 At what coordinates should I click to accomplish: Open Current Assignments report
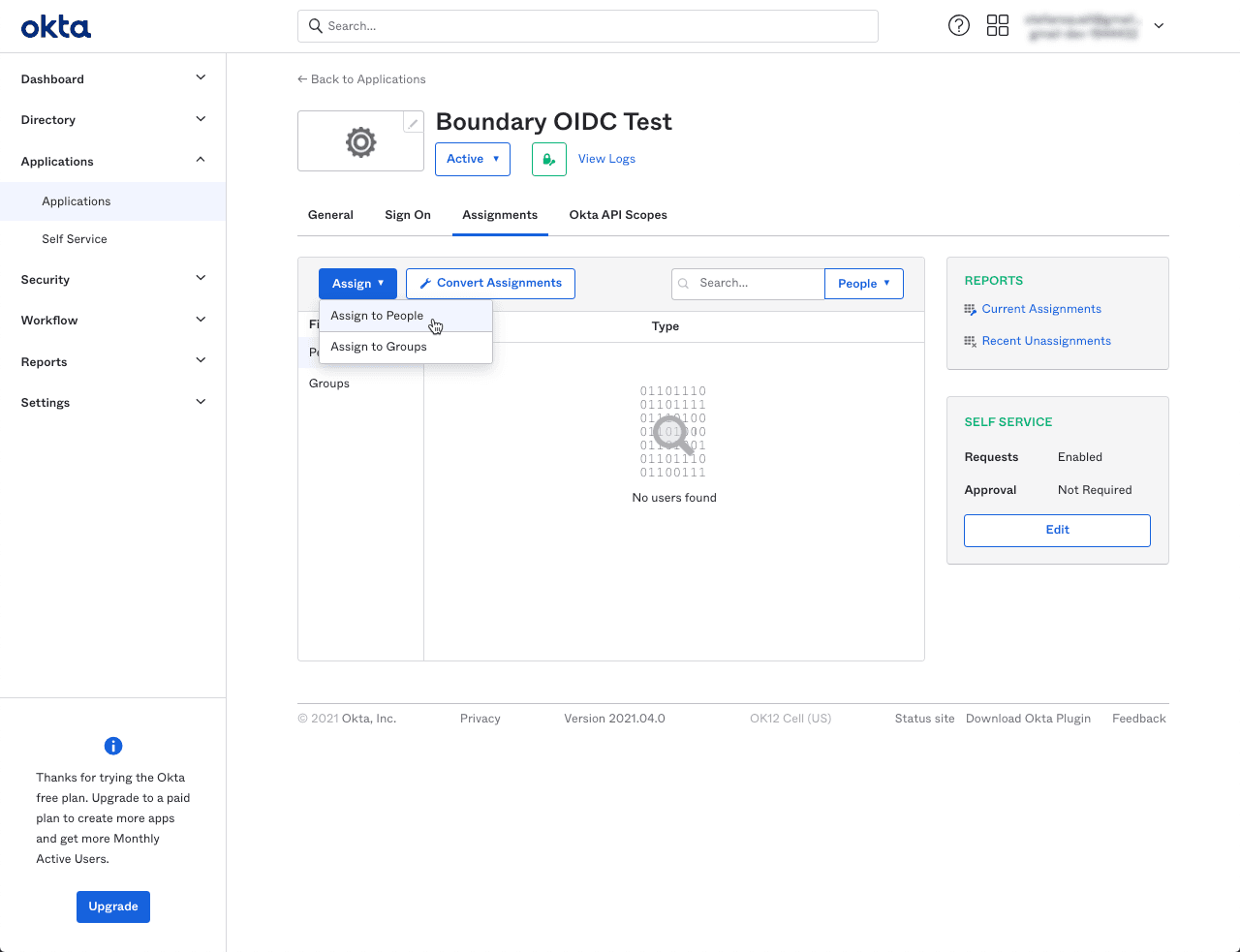point(1041,309)
